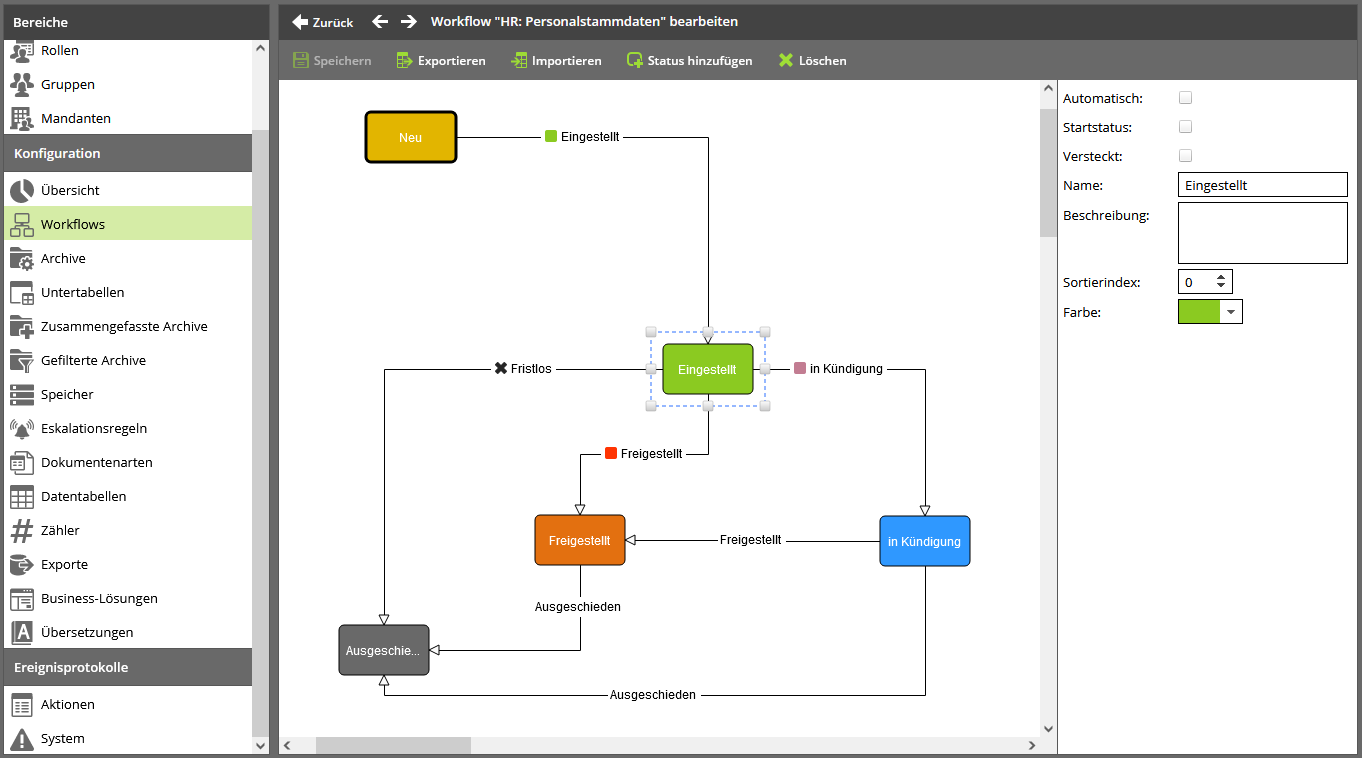1362x758 pixels.
Task: Decrease Sortierindex with down stepper arrow
Action: tap(1221, 287)
